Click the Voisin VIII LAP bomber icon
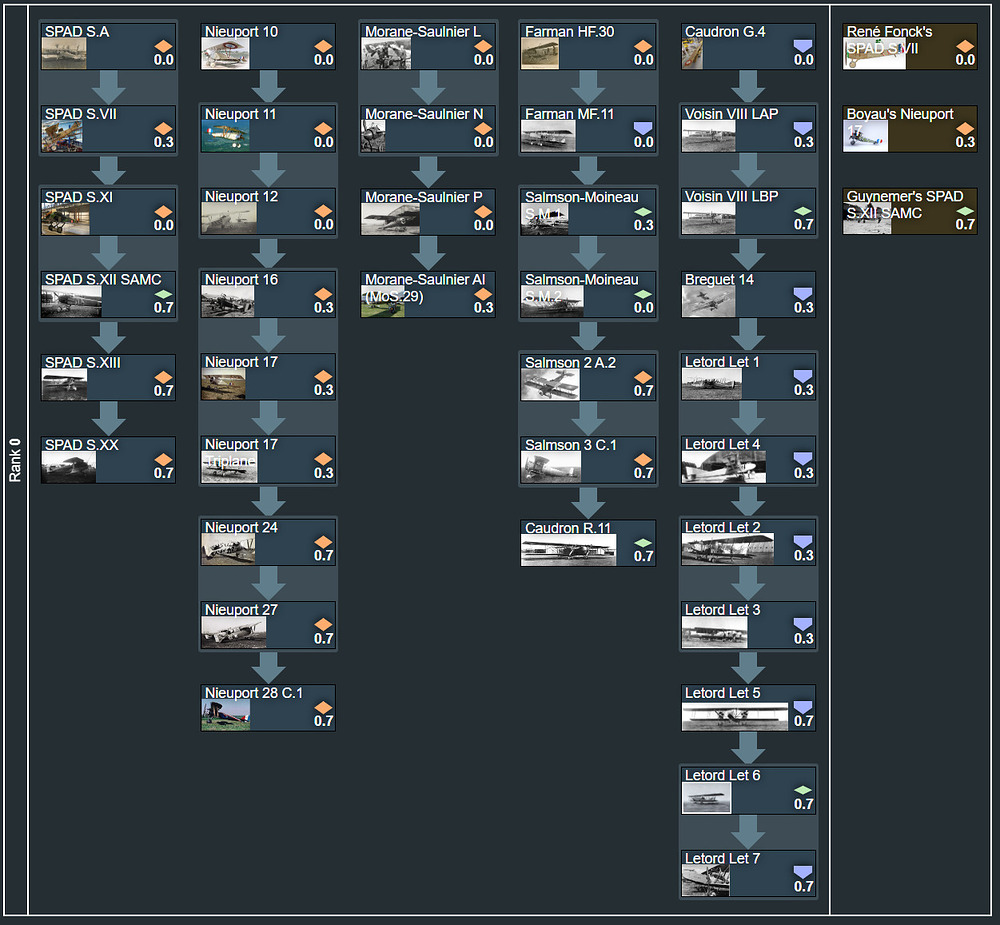1000x925 pixels. (x=803, y=128)
